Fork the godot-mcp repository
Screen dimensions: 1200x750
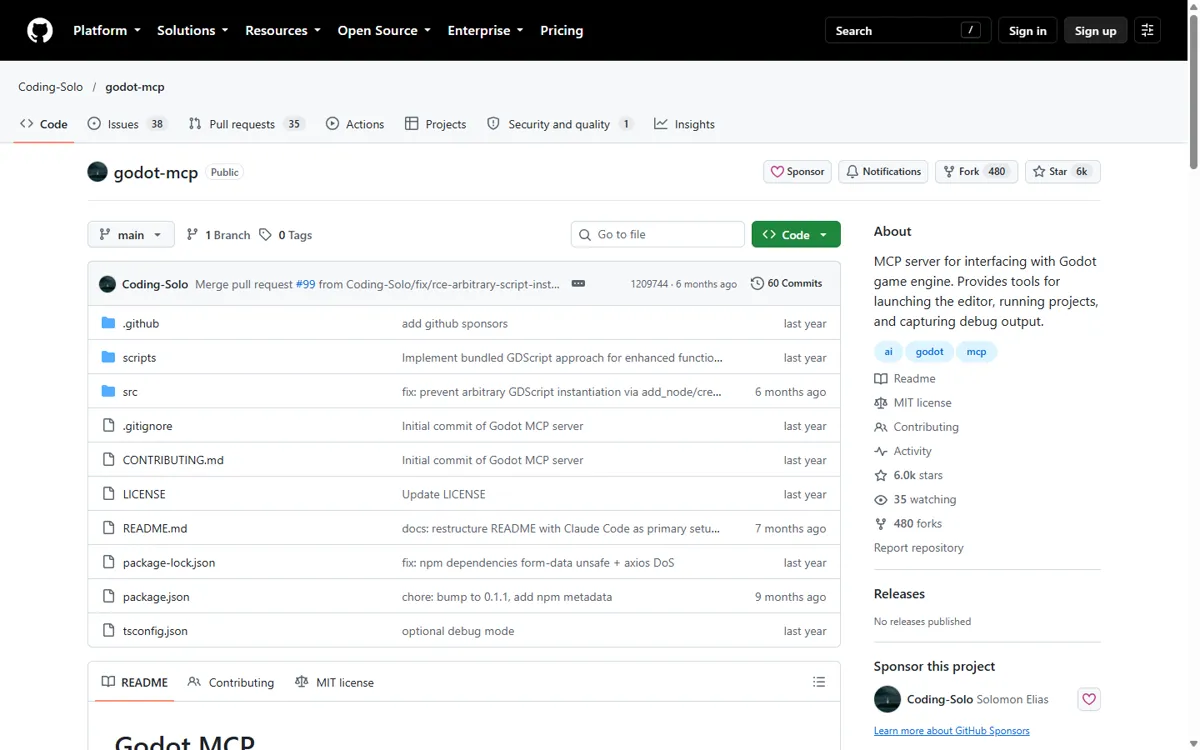(976, 172)
